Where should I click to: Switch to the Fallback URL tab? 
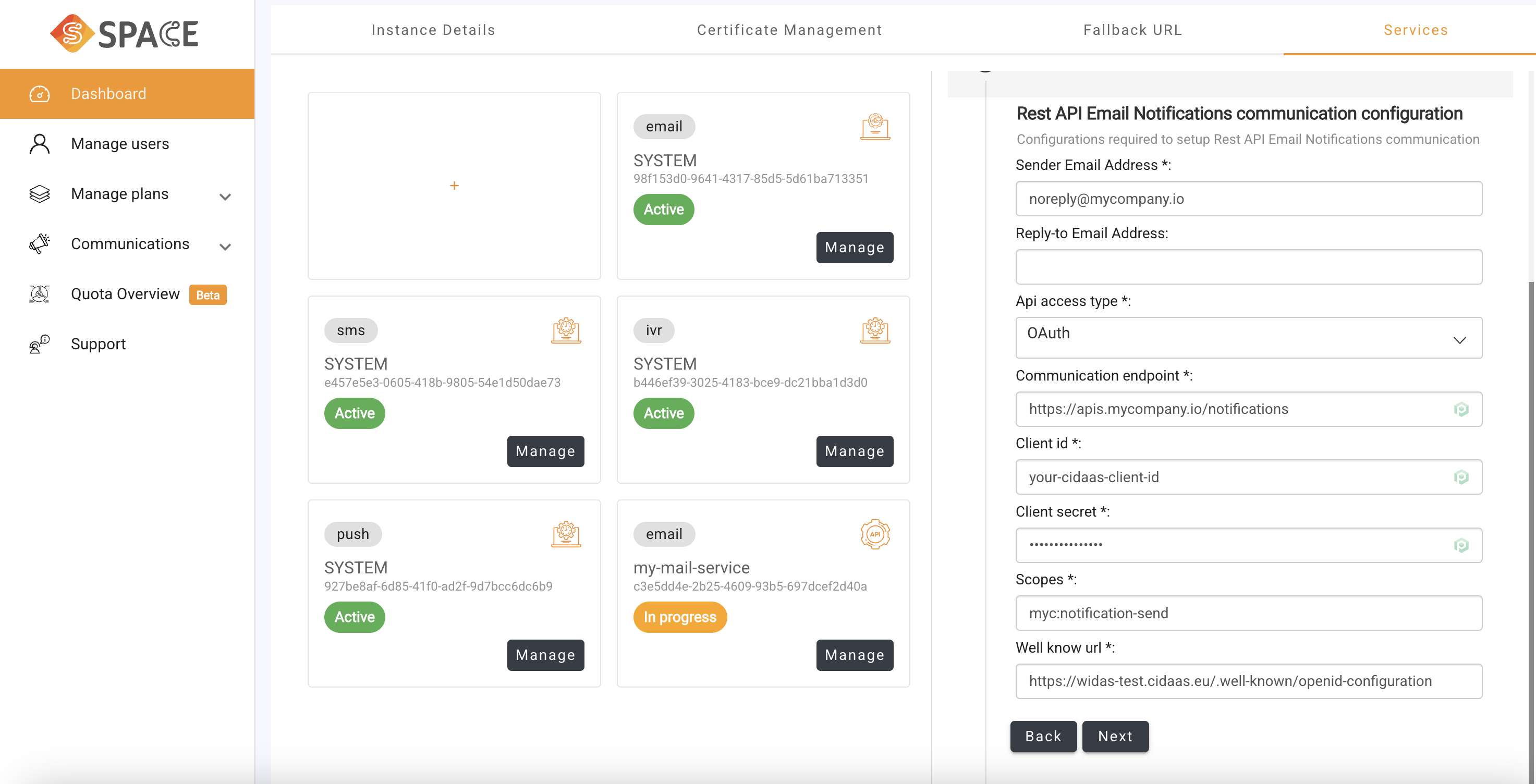click(x=1132, y=29)
